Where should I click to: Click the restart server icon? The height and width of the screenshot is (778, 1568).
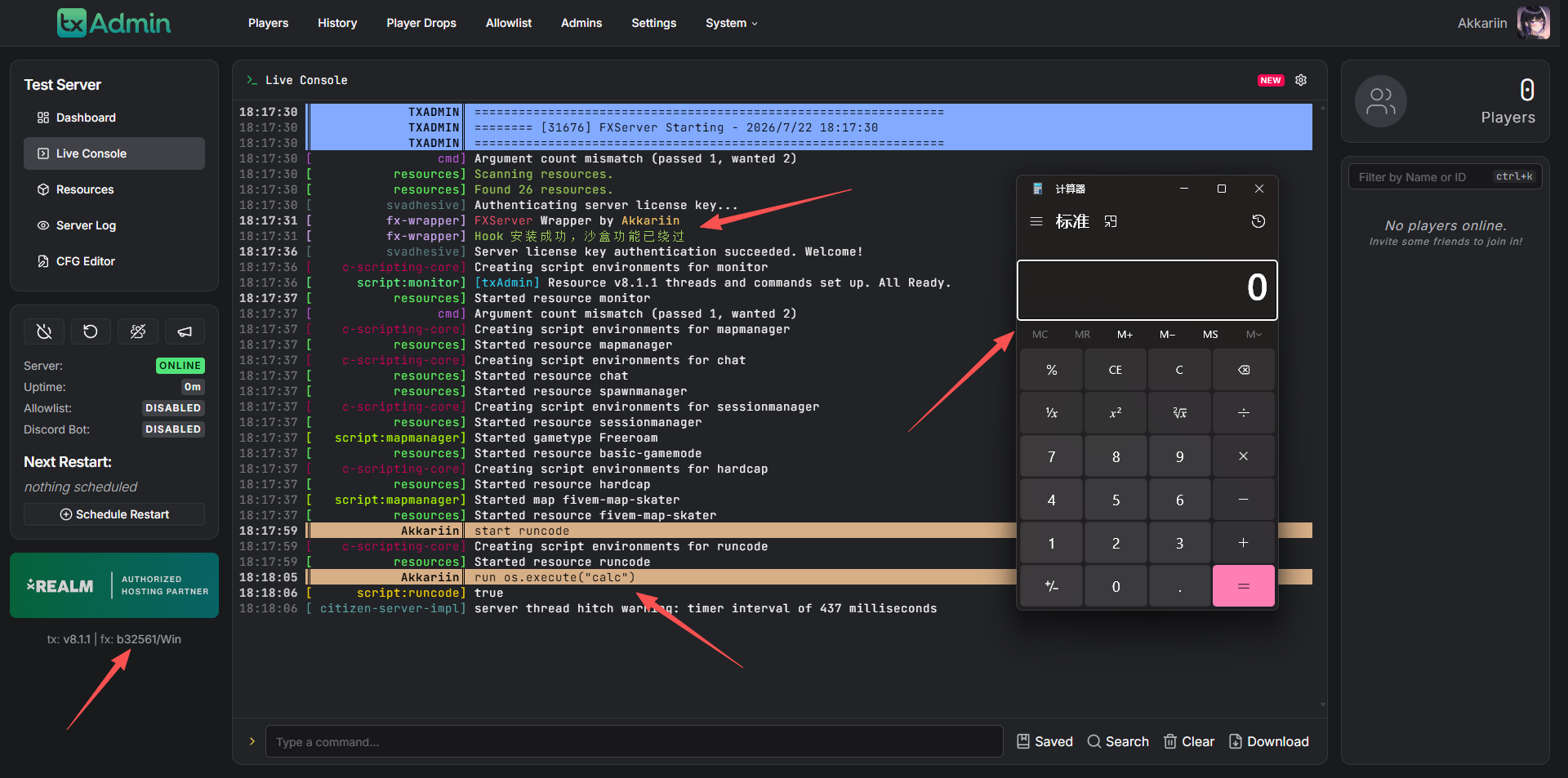[x=91, y=331]
